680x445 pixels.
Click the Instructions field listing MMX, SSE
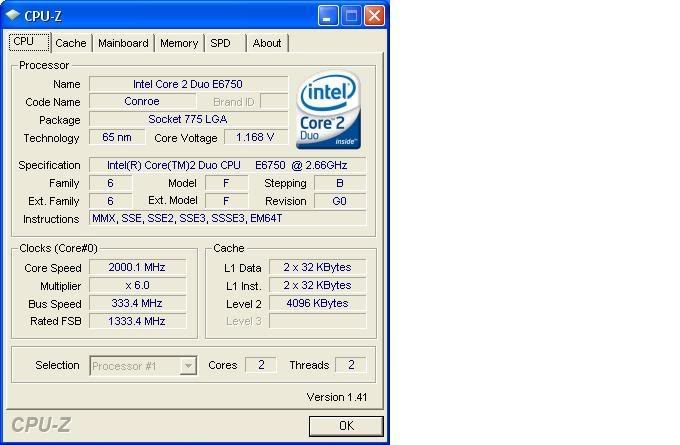(x=227, y=218)
